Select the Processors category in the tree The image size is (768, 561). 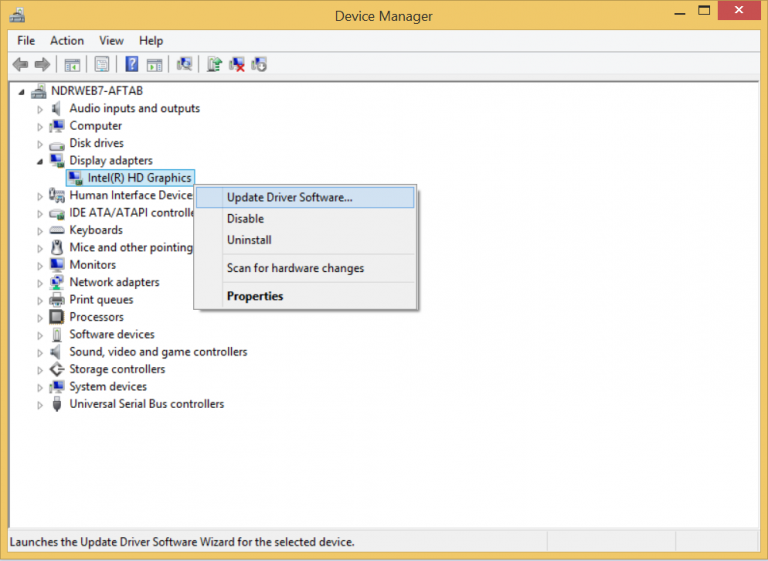point(96,317)
